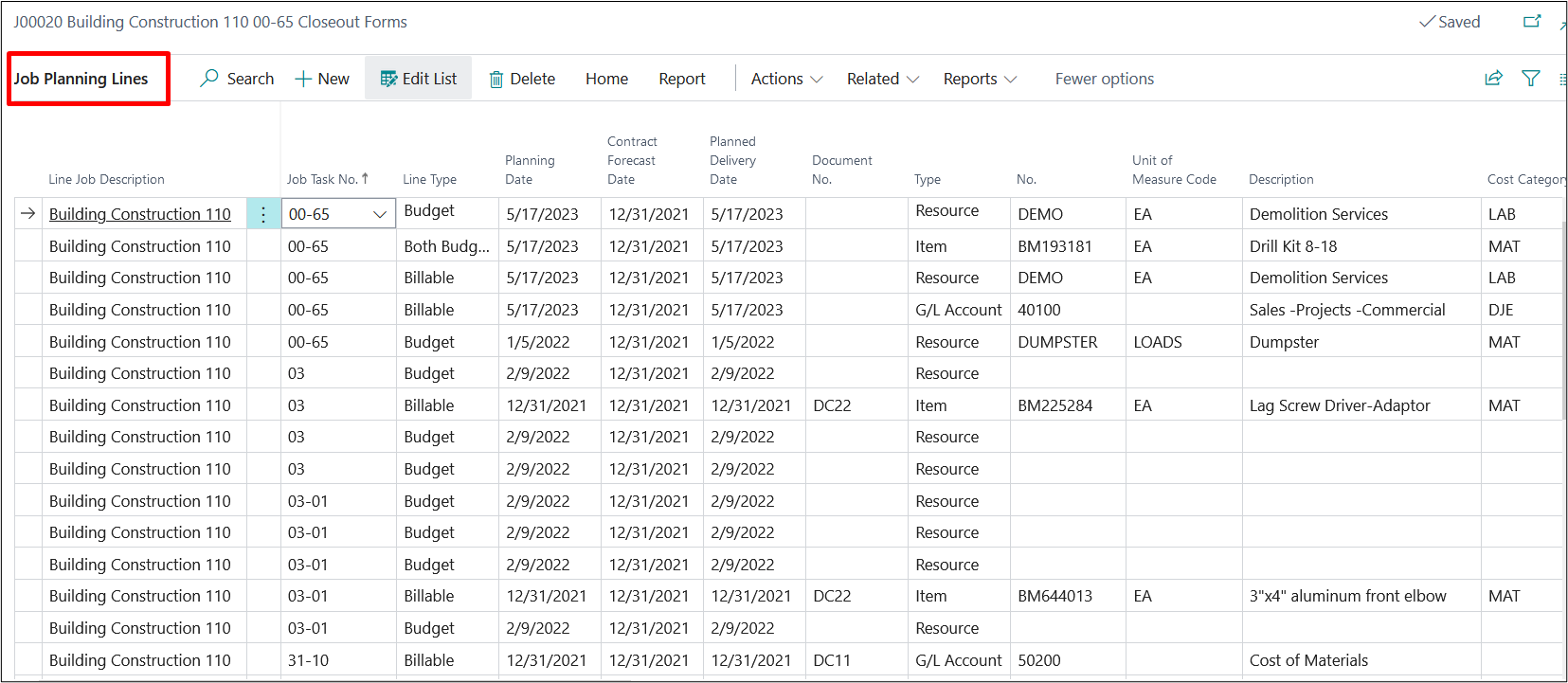Expand the Related dropdown menu

point(882,80)
